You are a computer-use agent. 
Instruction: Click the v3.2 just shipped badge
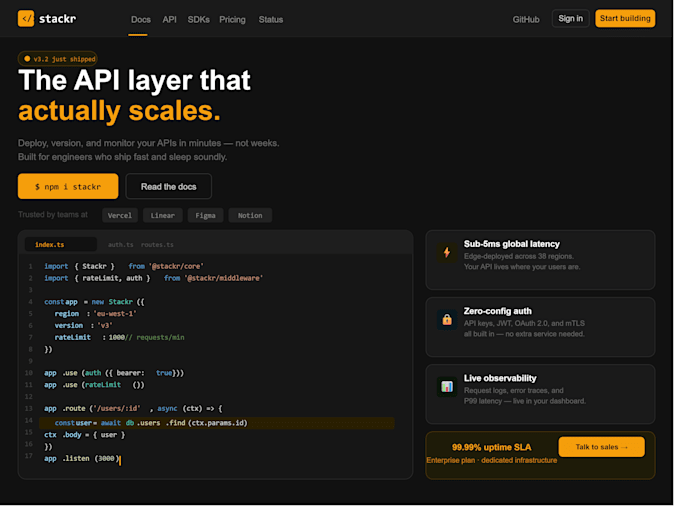click(58, 59)
